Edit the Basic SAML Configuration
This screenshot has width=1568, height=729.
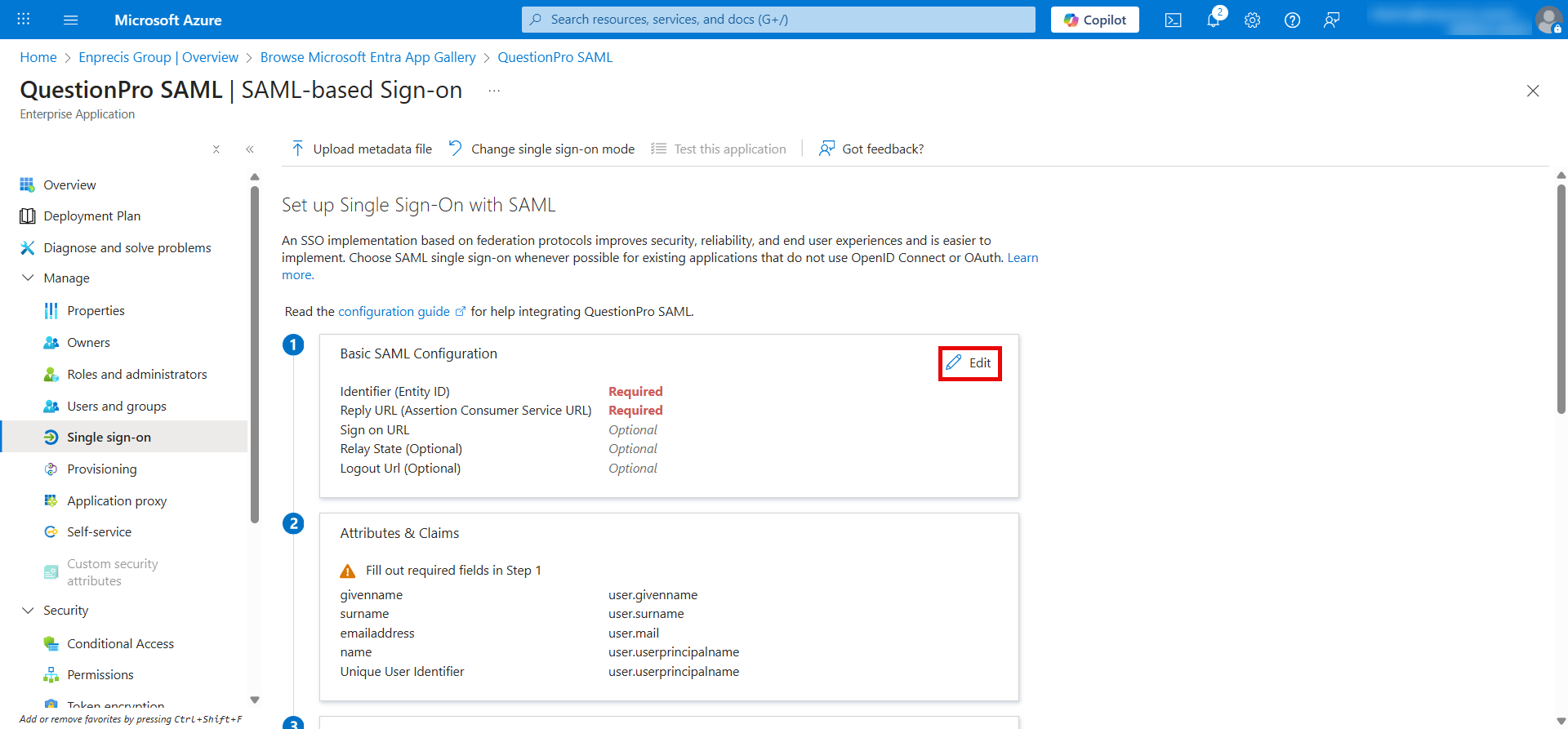969,362
